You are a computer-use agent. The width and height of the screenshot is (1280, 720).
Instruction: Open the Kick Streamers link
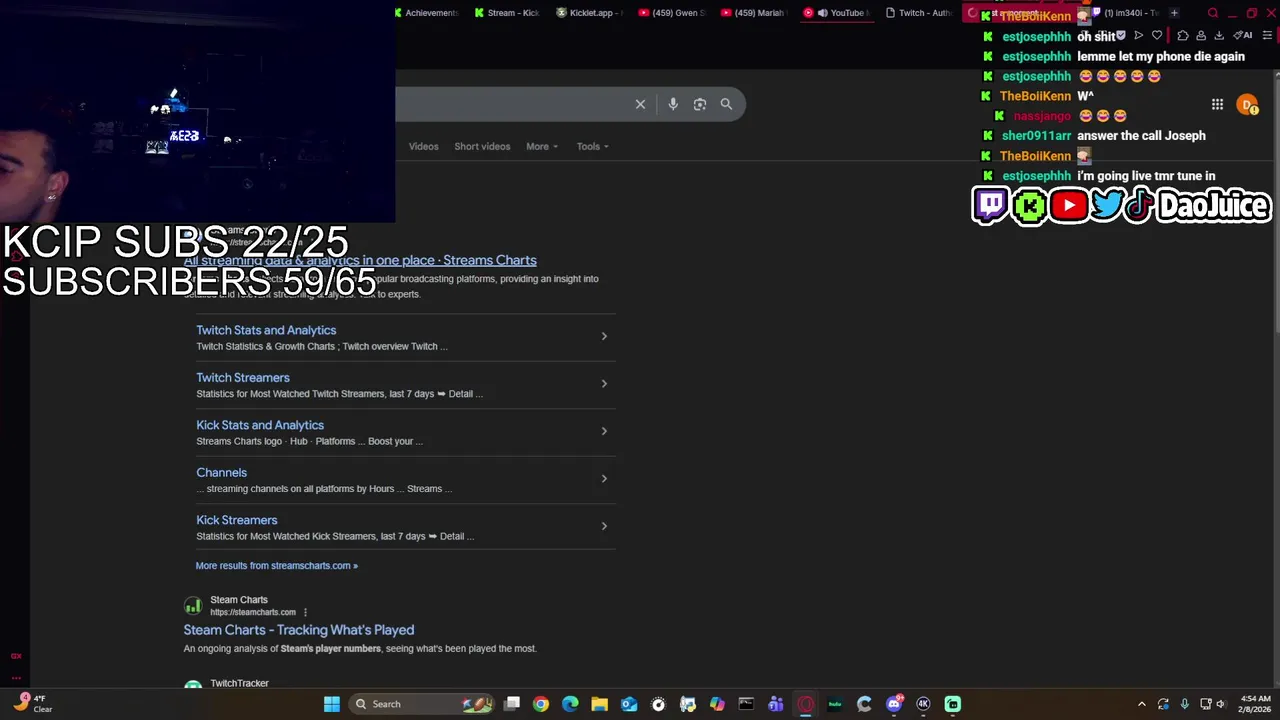237,520
